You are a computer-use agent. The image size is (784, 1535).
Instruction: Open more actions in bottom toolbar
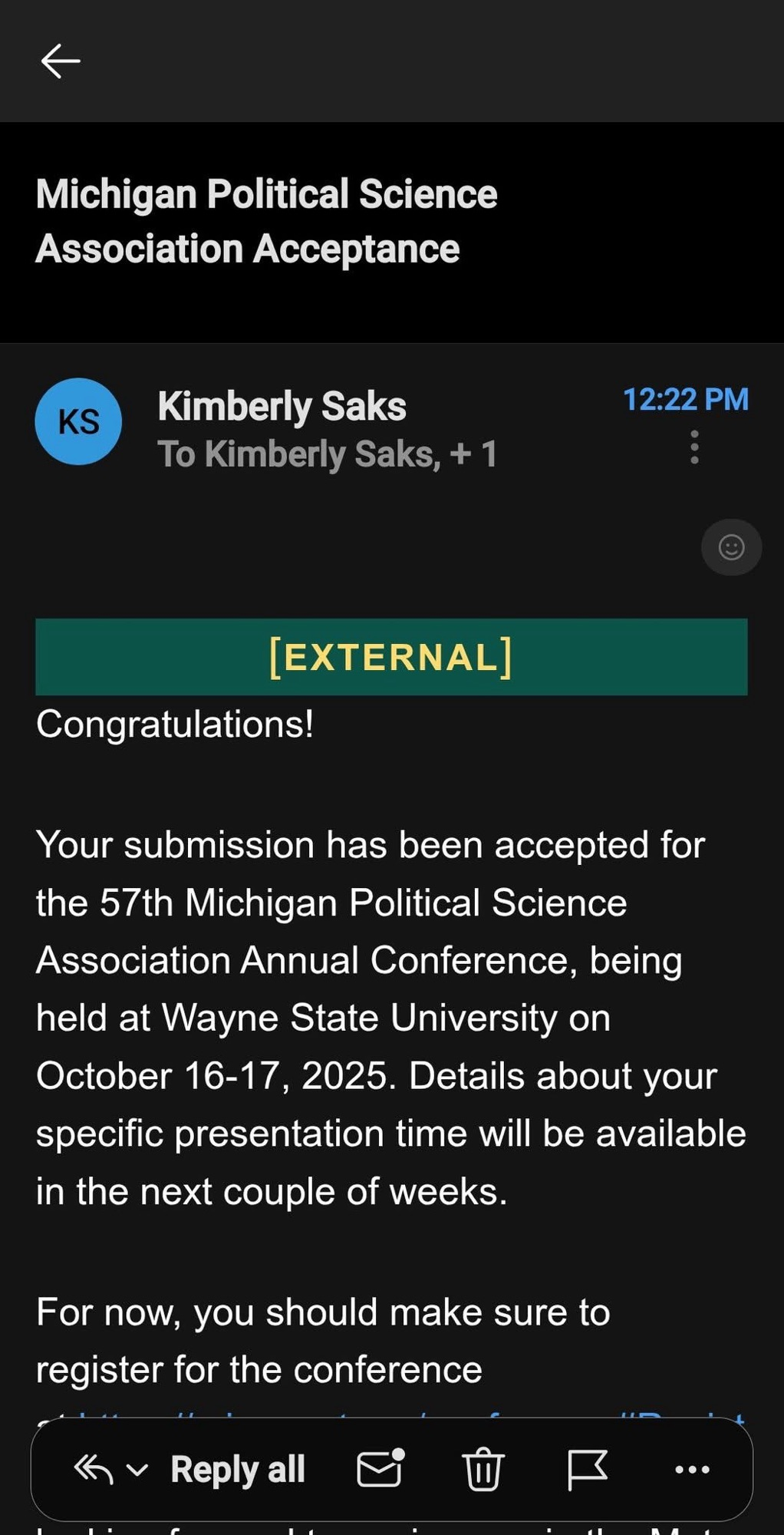click(x=692, y=1469)
